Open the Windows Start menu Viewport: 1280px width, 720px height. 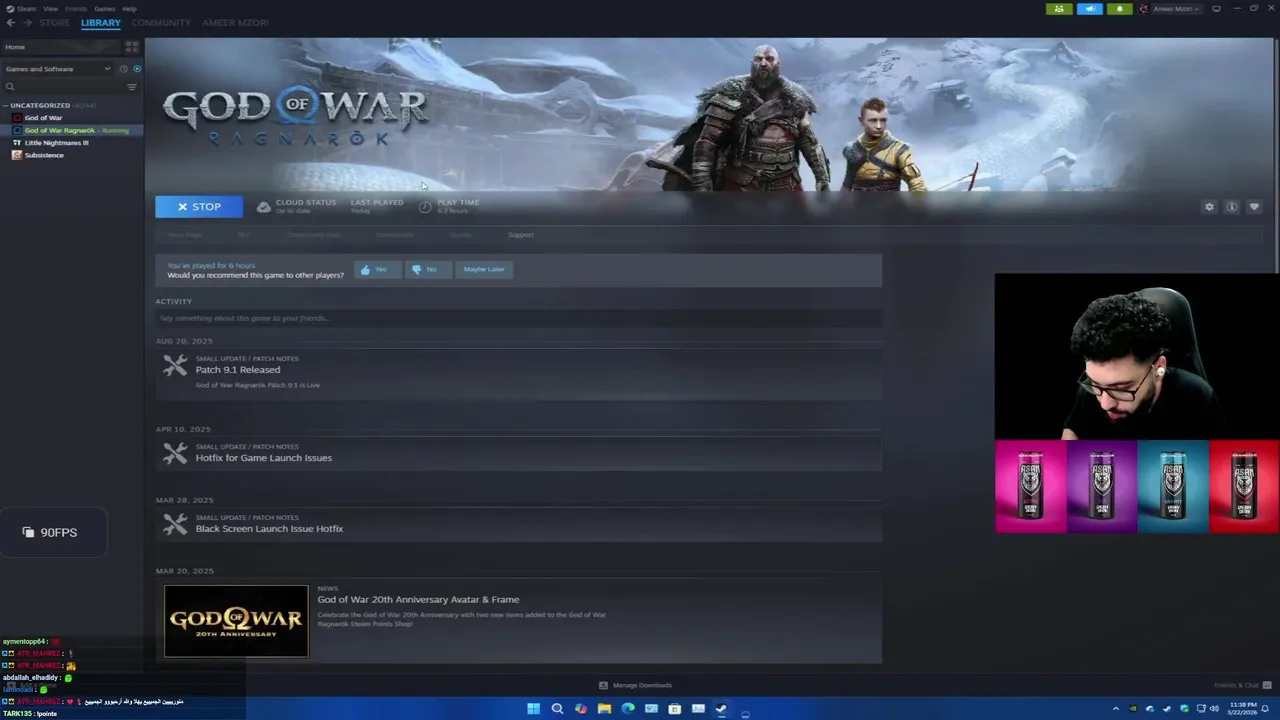pyautogui.click(x=533, y=709)
